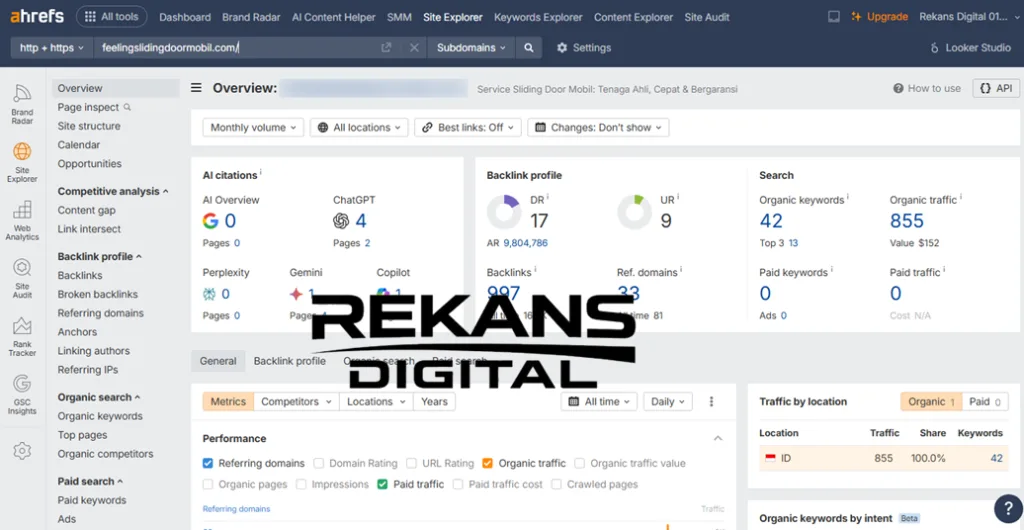Open Brand Radar in left sidebar
The width and height of the screenshot is (1024, 530).
pos(22,104)
